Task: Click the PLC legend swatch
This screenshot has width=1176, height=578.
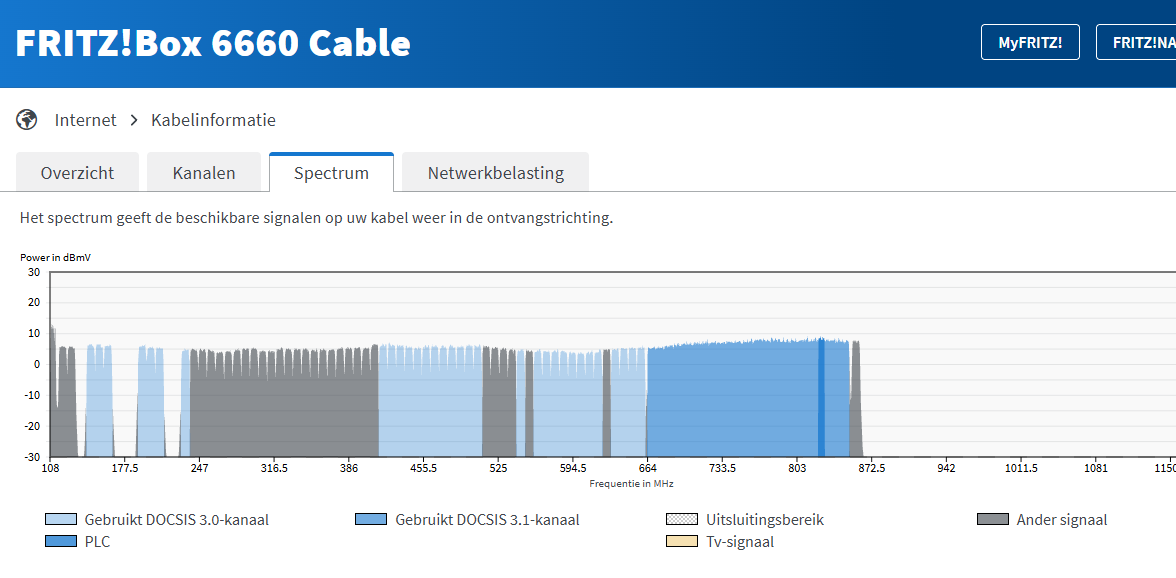Action: pyautogui.click(x=60, y=542)
